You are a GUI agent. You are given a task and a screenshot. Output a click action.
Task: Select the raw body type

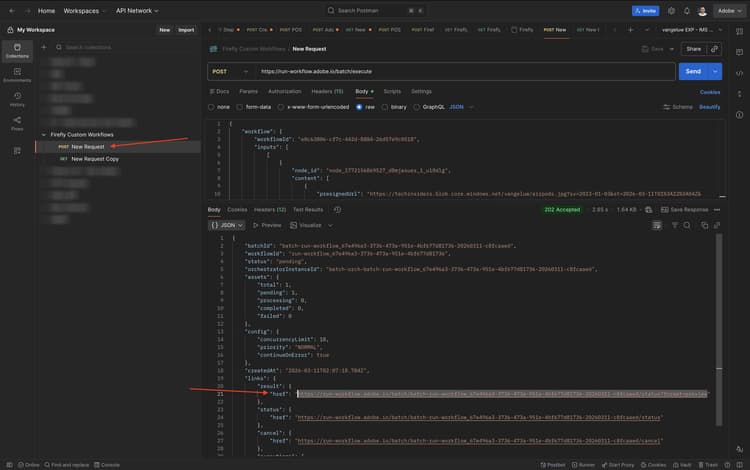[x=363, y=106]
